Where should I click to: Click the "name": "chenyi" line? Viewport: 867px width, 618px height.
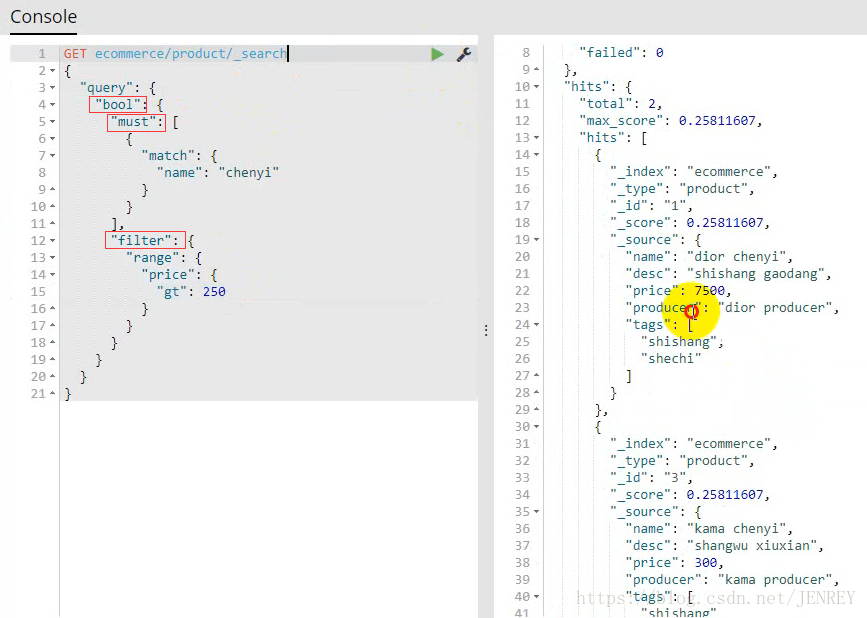pos(218,173)
